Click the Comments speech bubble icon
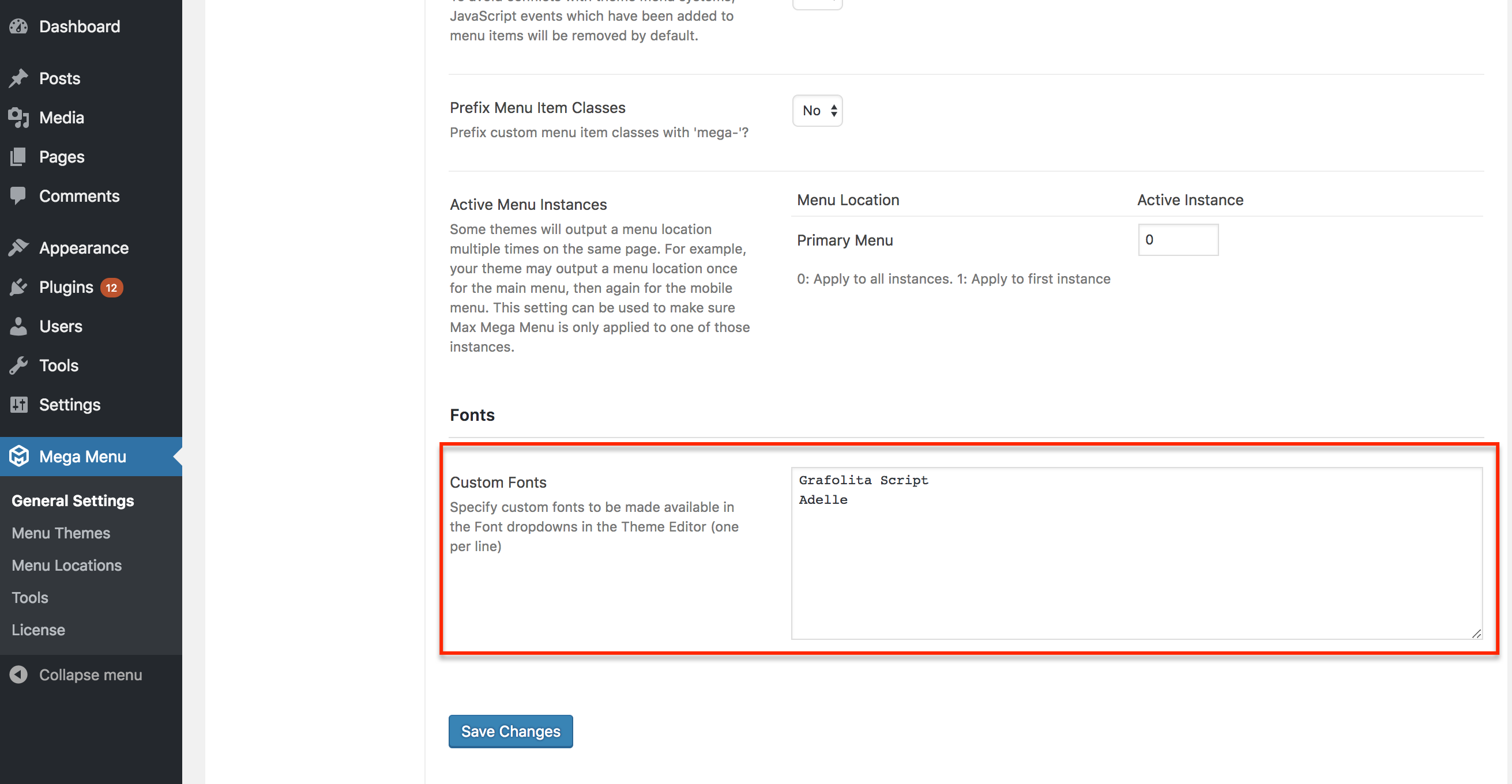This screenshot has height=784, width=1512. tap(19, 195)
